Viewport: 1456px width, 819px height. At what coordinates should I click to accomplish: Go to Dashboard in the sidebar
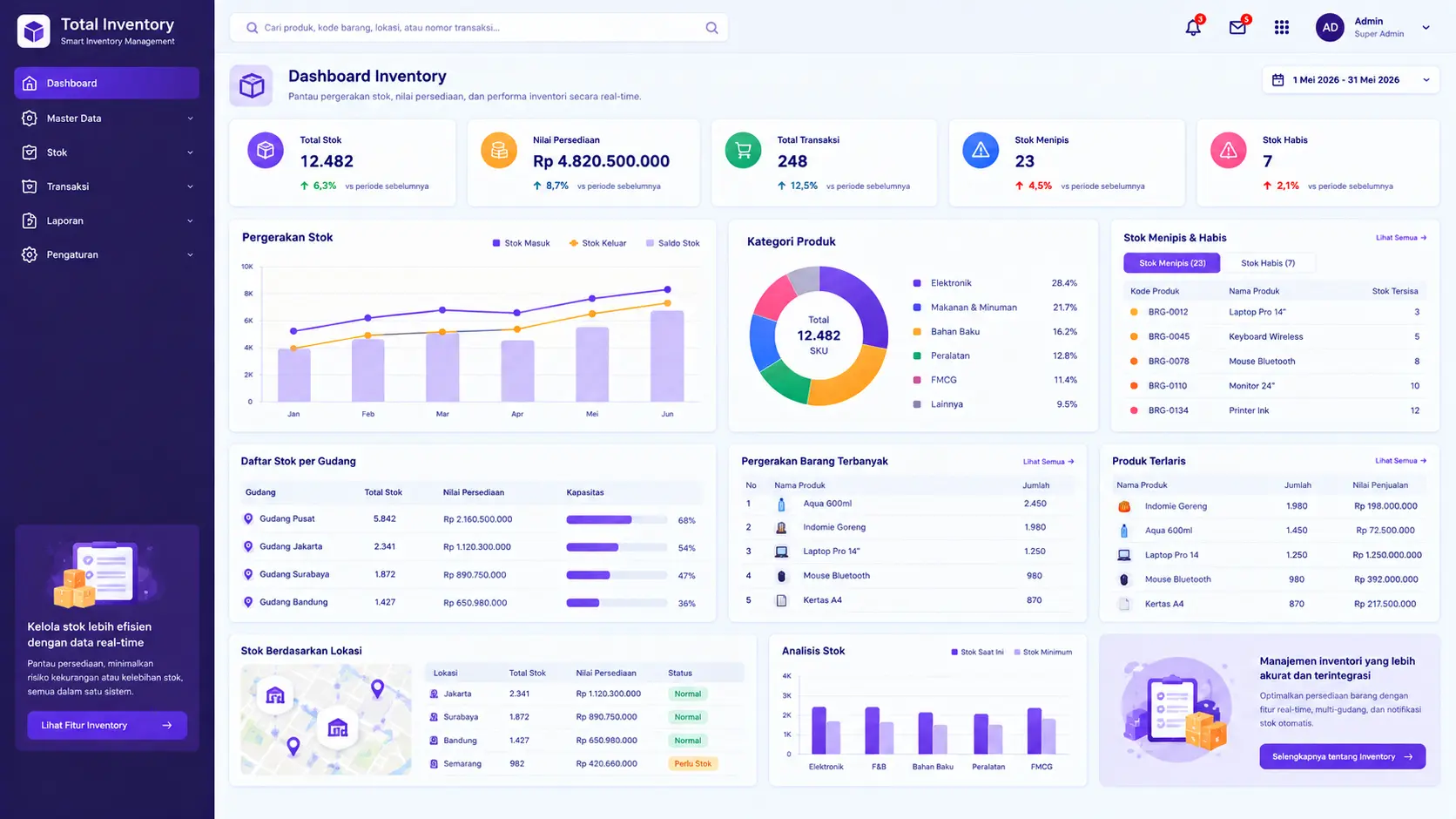click(106, 83)
